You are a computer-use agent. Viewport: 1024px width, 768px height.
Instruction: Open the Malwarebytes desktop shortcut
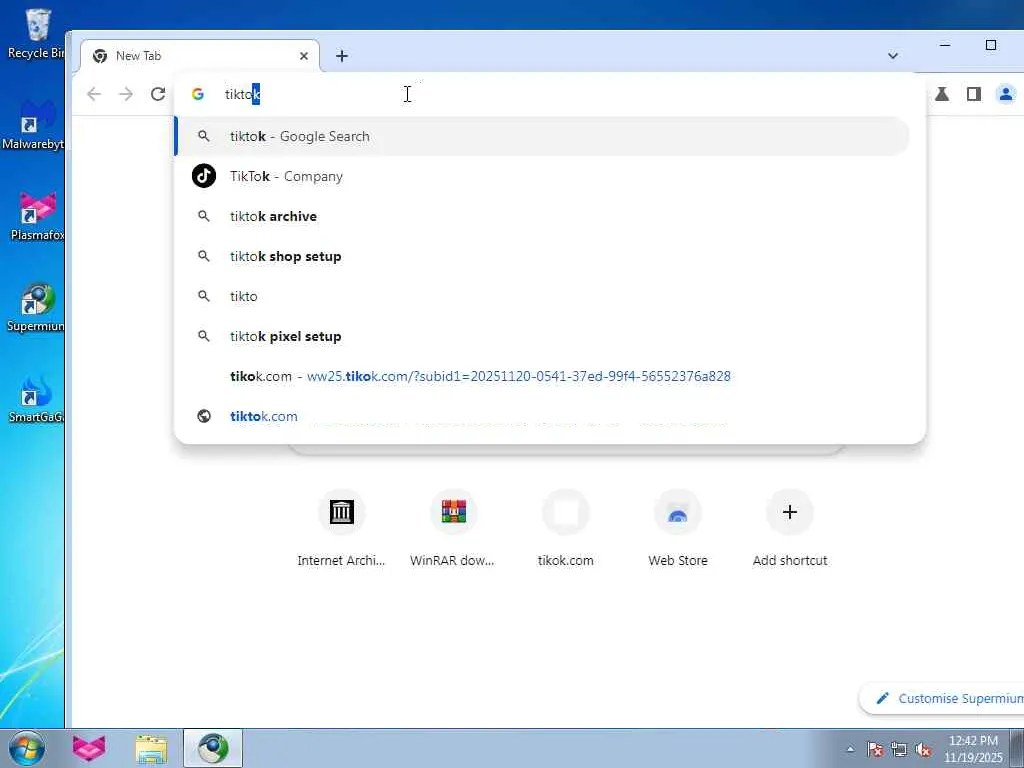(34, 124)
